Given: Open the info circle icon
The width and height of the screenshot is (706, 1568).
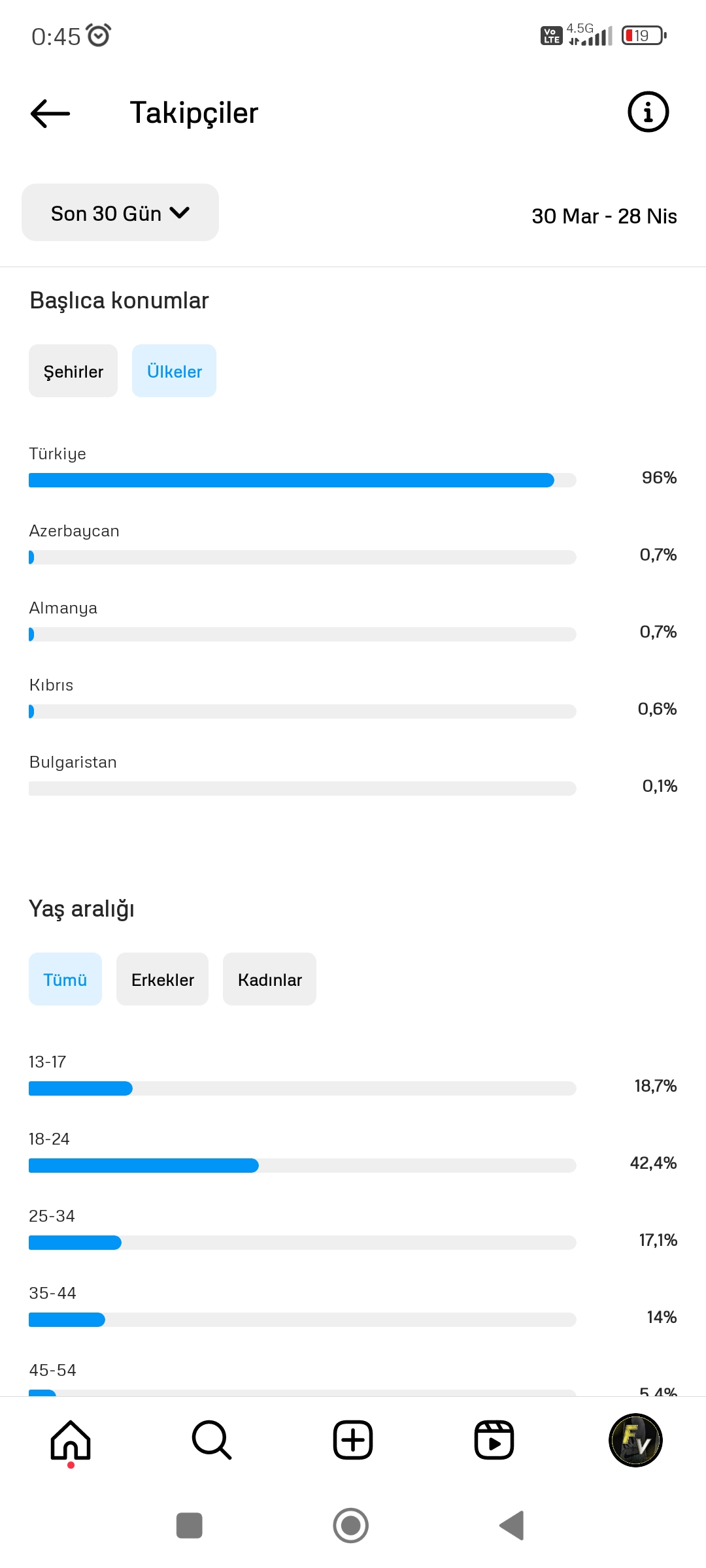Looking at the screenshot, I should pyautogui.click(x=648, y=112).
